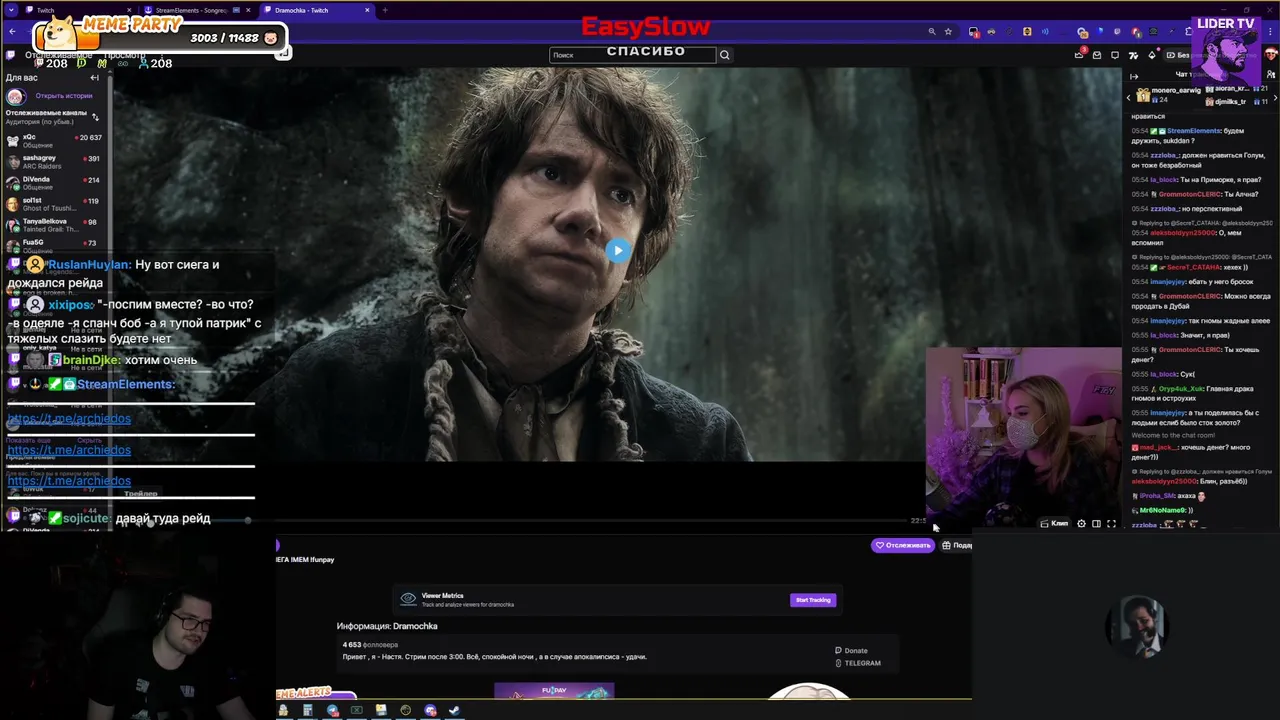Open the browser extensions puzzle icon
1280x720 pixels.
click(1189, 32)
